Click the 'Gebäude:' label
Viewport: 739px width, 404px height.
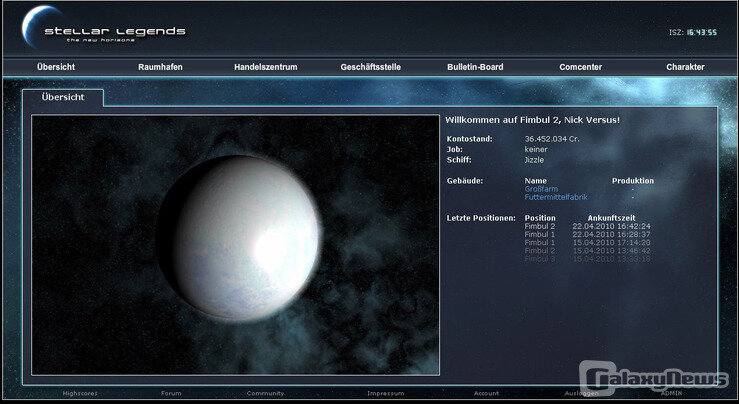click(465, 181)
